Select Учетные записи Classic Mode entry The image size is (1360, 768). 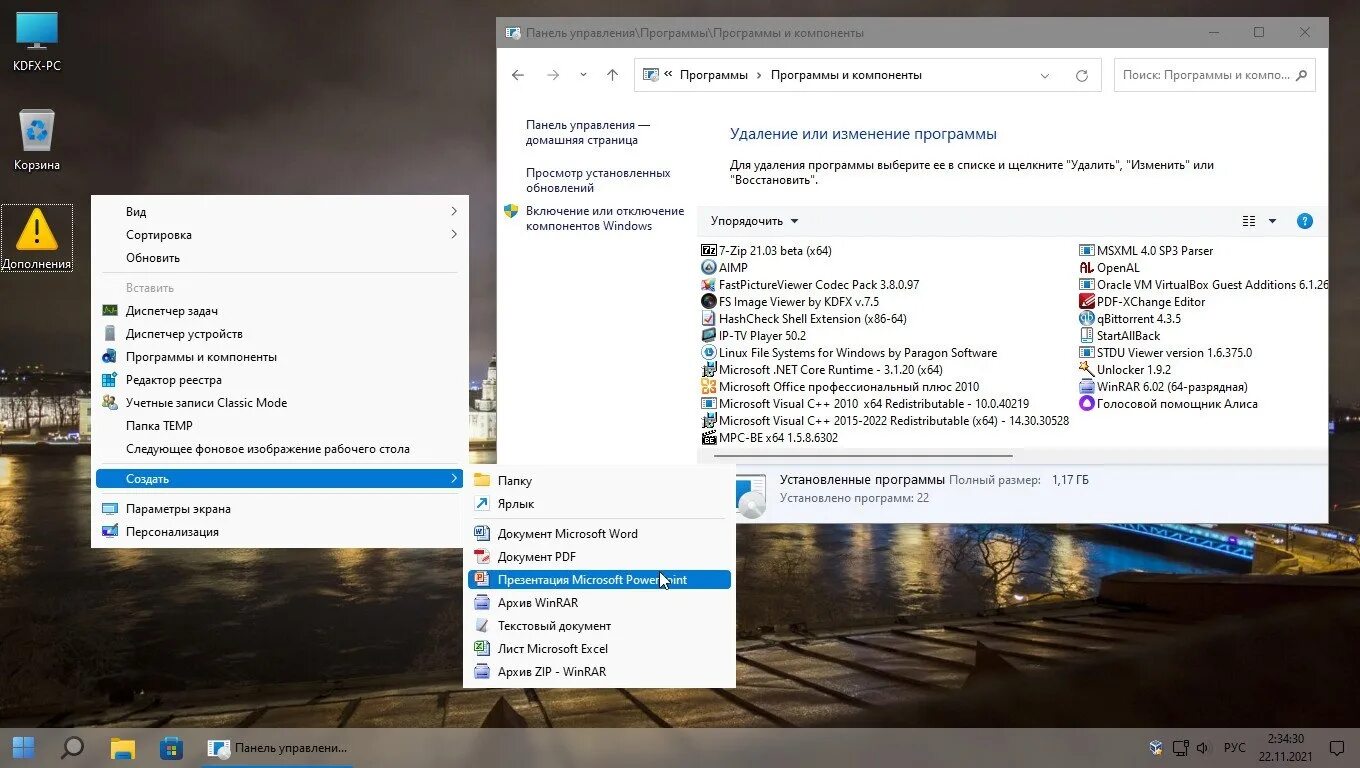coord(279,403)
